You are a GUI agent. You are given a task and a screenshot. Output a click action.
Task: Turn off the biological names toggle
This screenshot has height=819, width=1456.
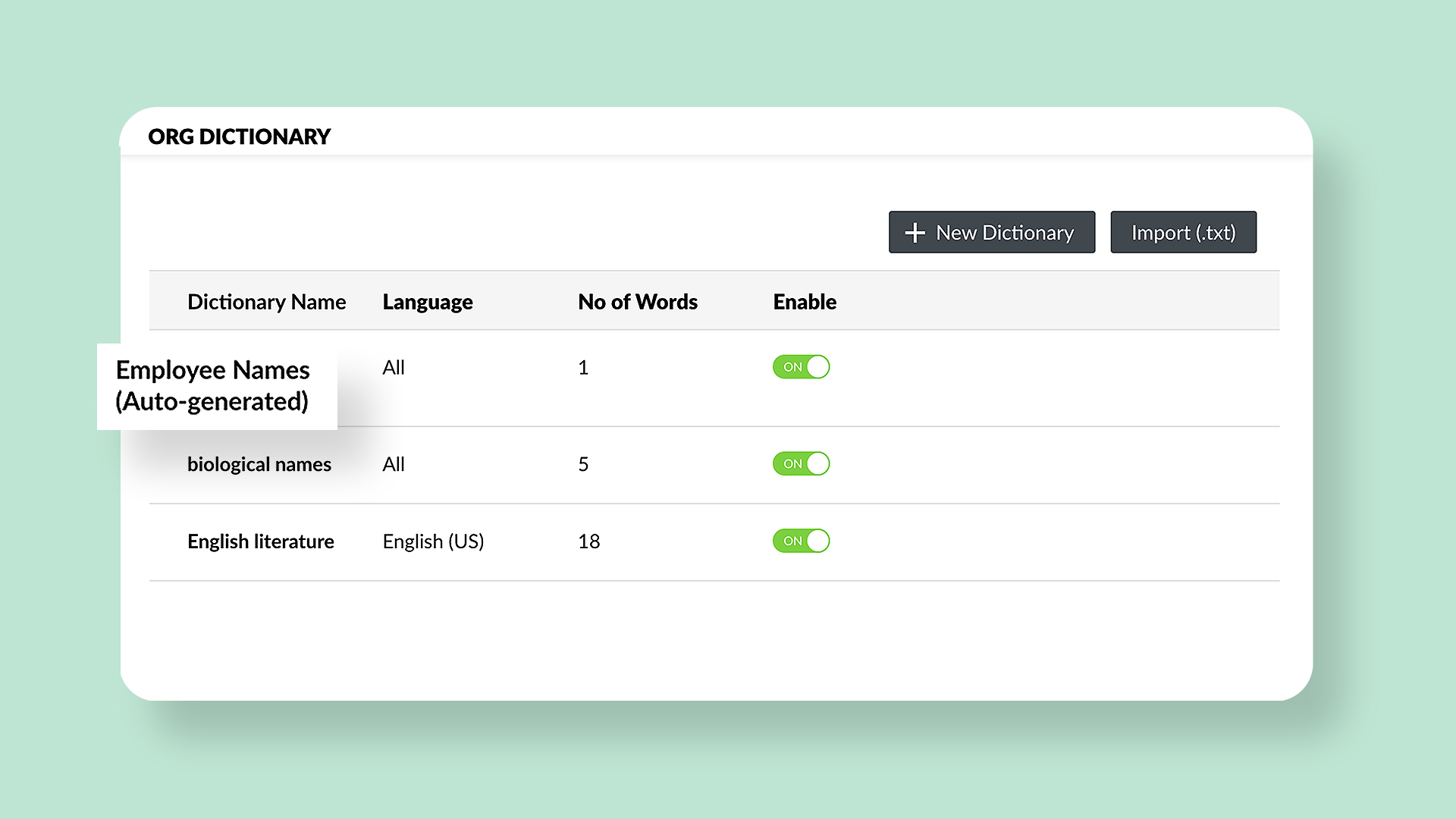click(x=801, y=463)
